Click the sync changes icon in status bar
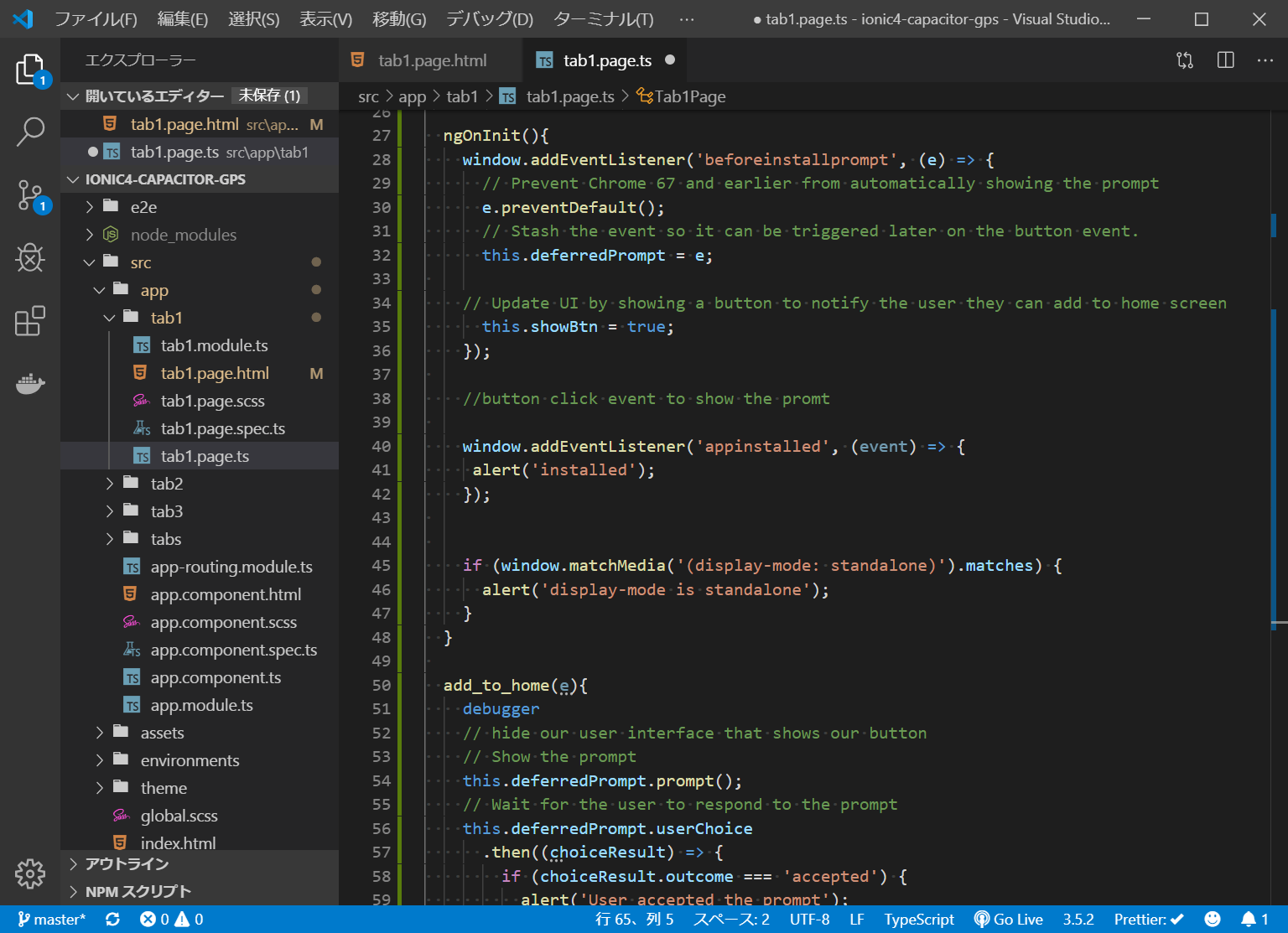1288x933 pixels. coord(112,920)
